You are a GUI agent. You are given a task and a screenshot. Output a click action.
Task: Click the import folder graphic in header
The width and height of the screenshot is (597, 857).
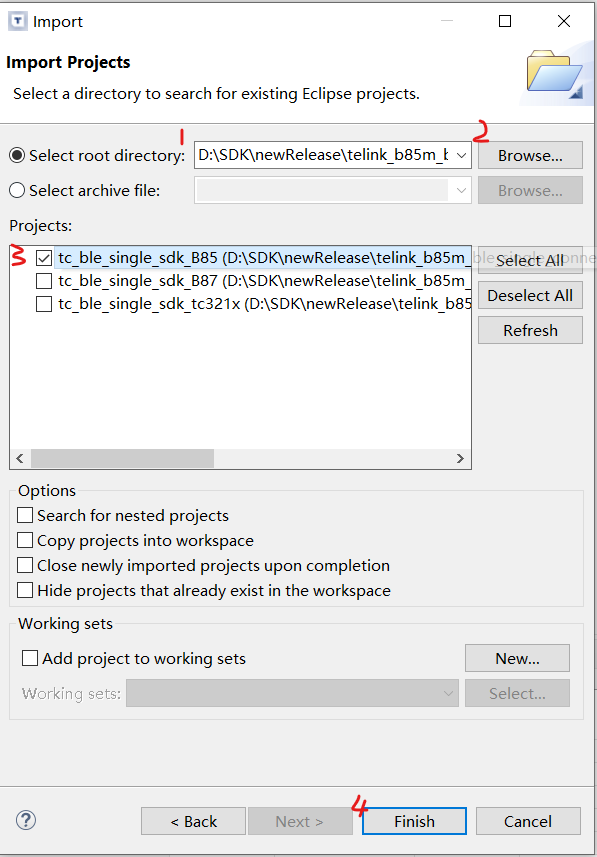pyautogui.click(x=554, y=75)
